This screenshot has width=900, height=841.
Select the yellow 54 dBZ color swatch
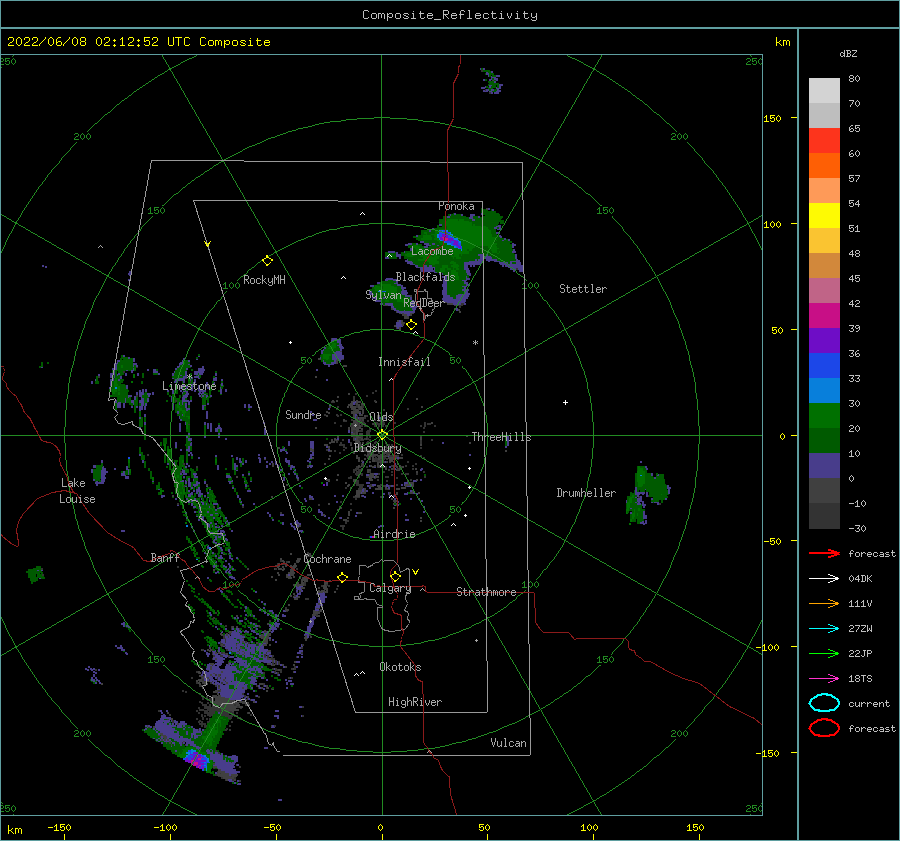[824, 216]
